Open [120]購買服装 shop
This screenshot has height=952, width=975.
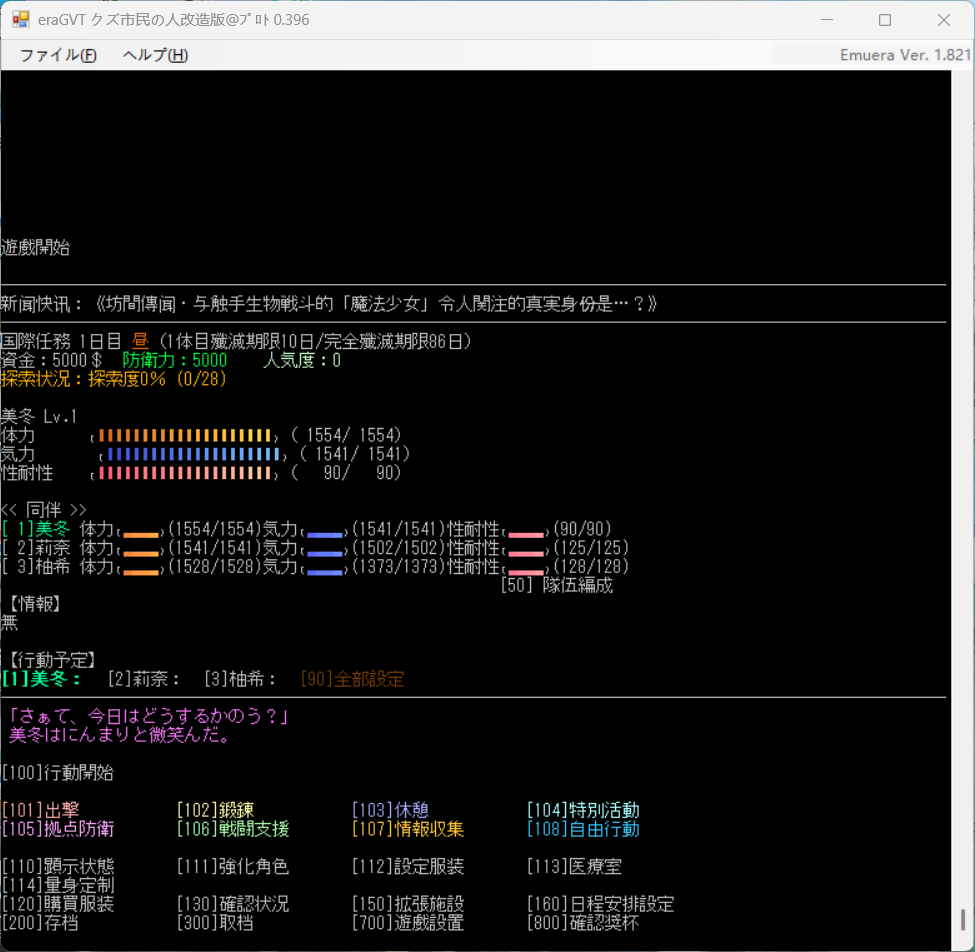pyautogui.click(x=58, y=903)
